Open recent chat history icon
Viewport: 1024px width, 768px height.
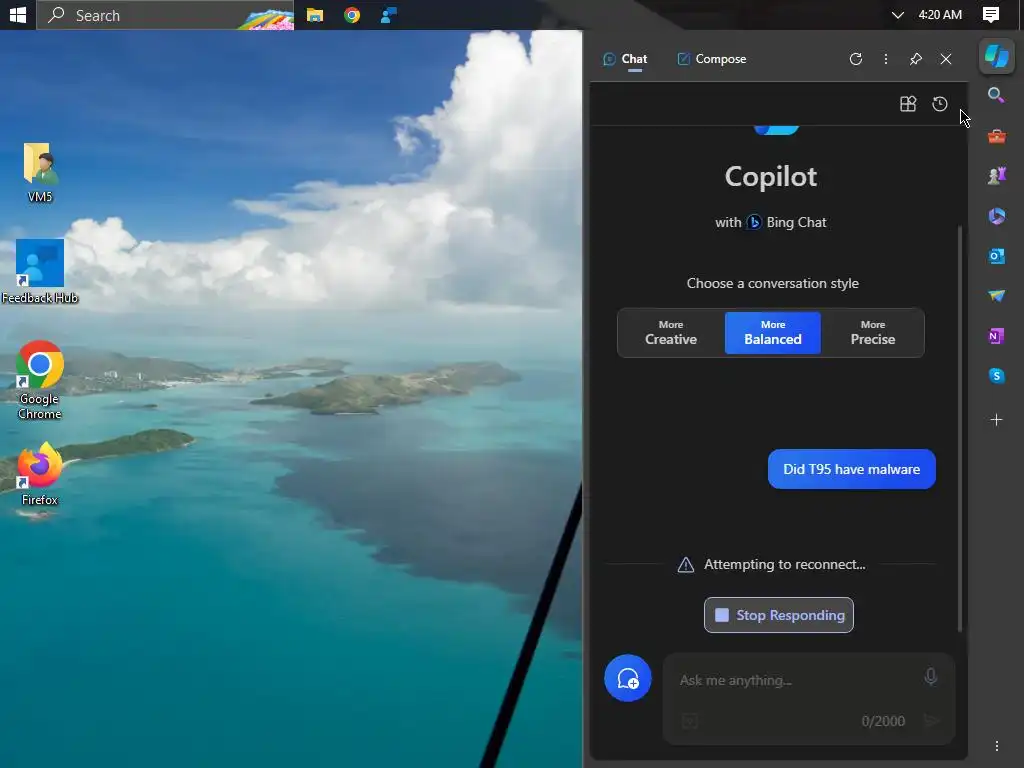click(x=940, y=104)
